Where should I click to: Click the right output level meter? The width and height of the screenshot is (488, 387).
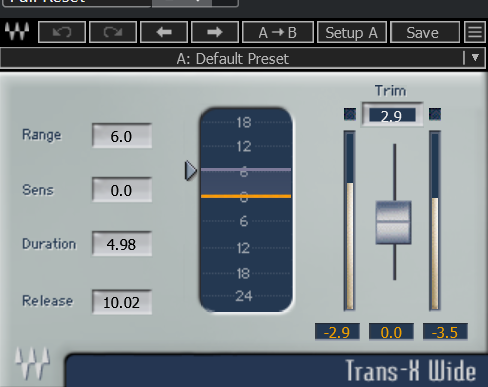435,221
